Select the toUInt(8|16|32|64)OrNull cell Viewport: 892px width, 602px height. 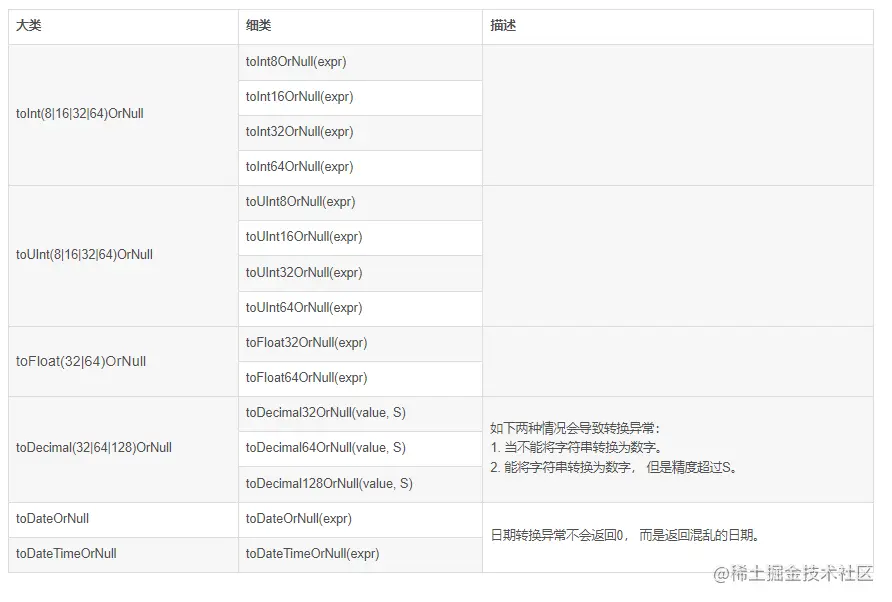click(x=123, y=255)
